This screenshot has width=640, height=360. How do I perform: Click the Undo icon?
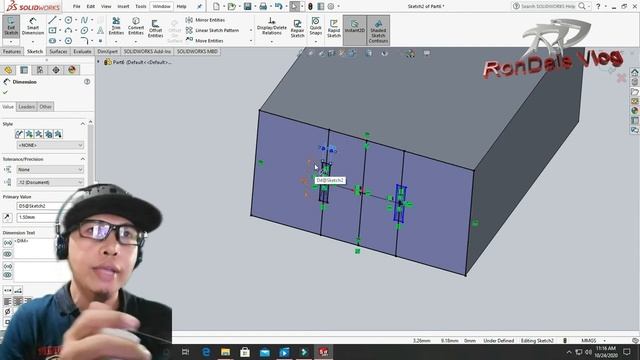[279, 6]
